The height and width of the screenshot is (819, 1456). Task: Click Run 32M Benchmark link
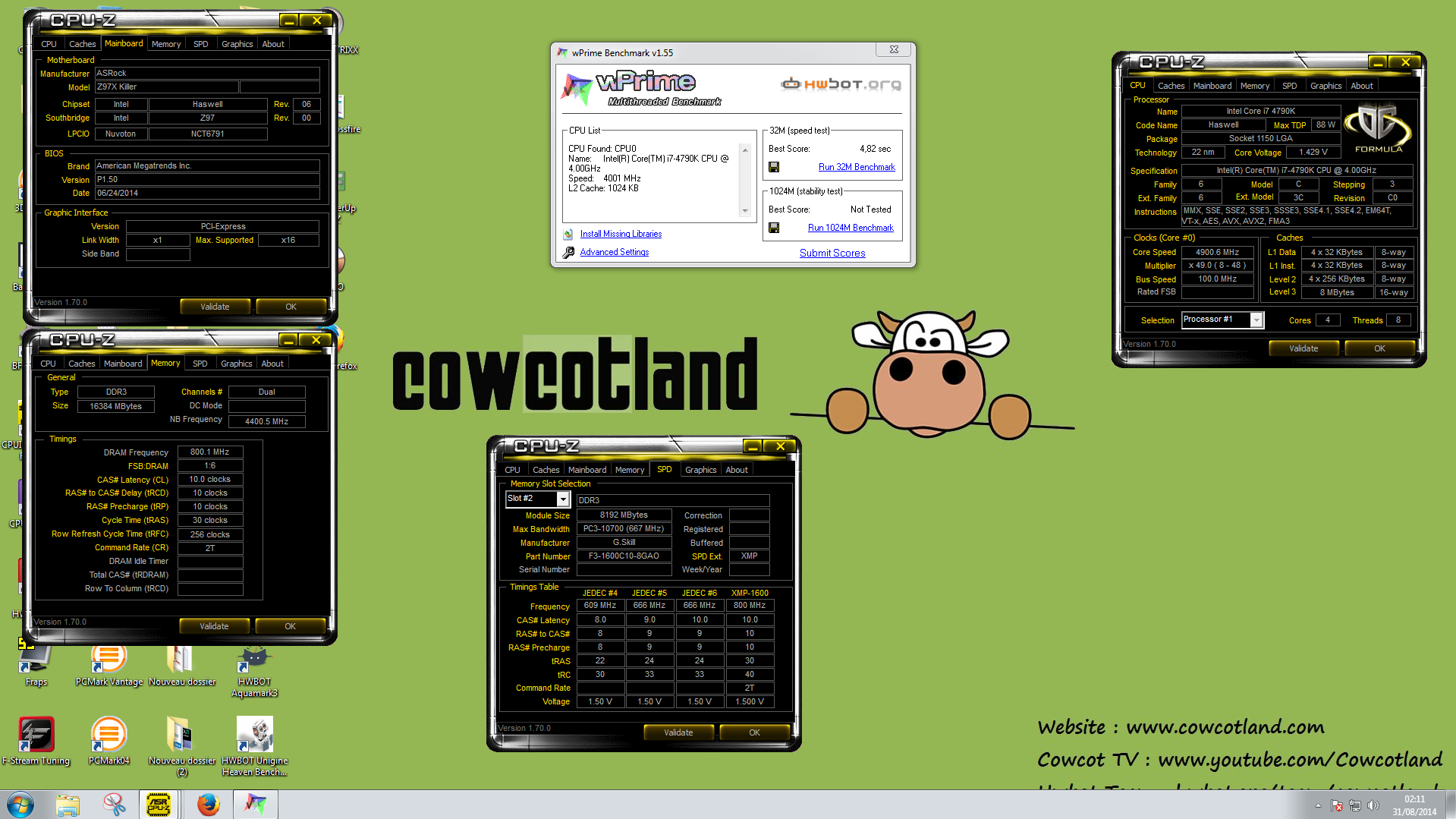pyautogui.click(x=857, y=167)
